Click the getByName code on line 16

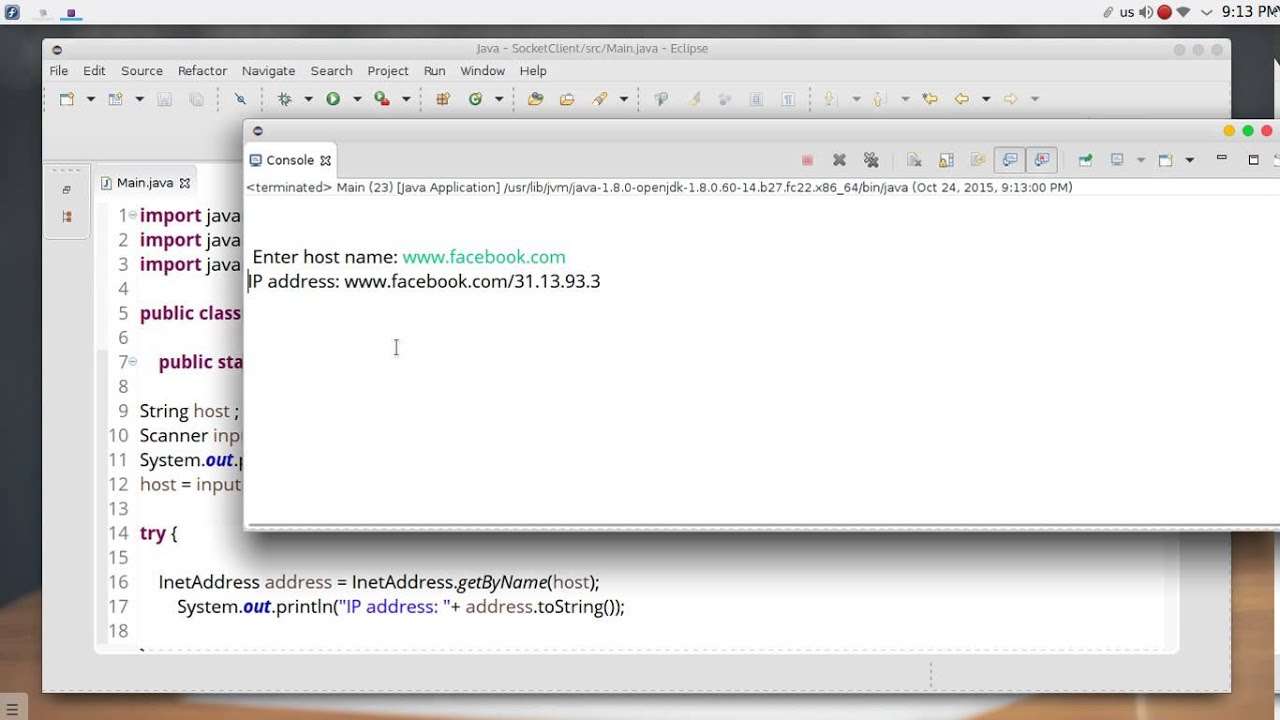click(503, 582)
